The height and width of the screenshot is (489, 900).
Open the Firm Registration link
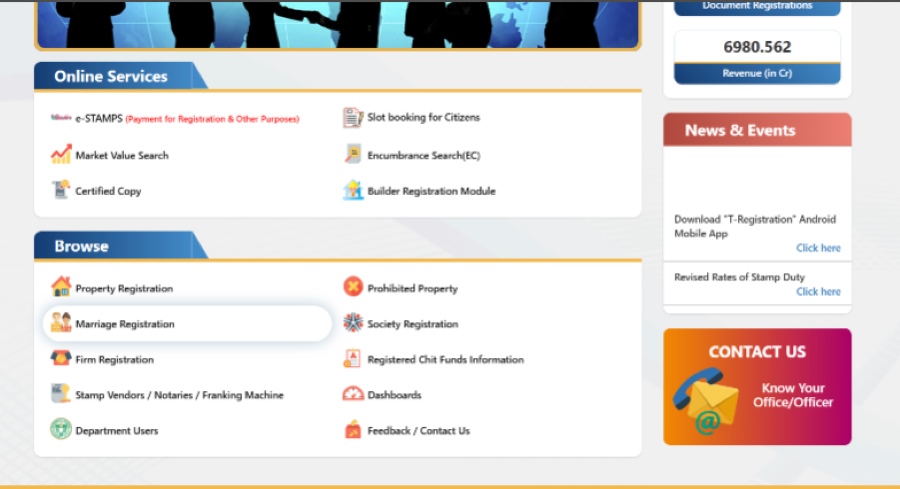[x=114, y=360]
